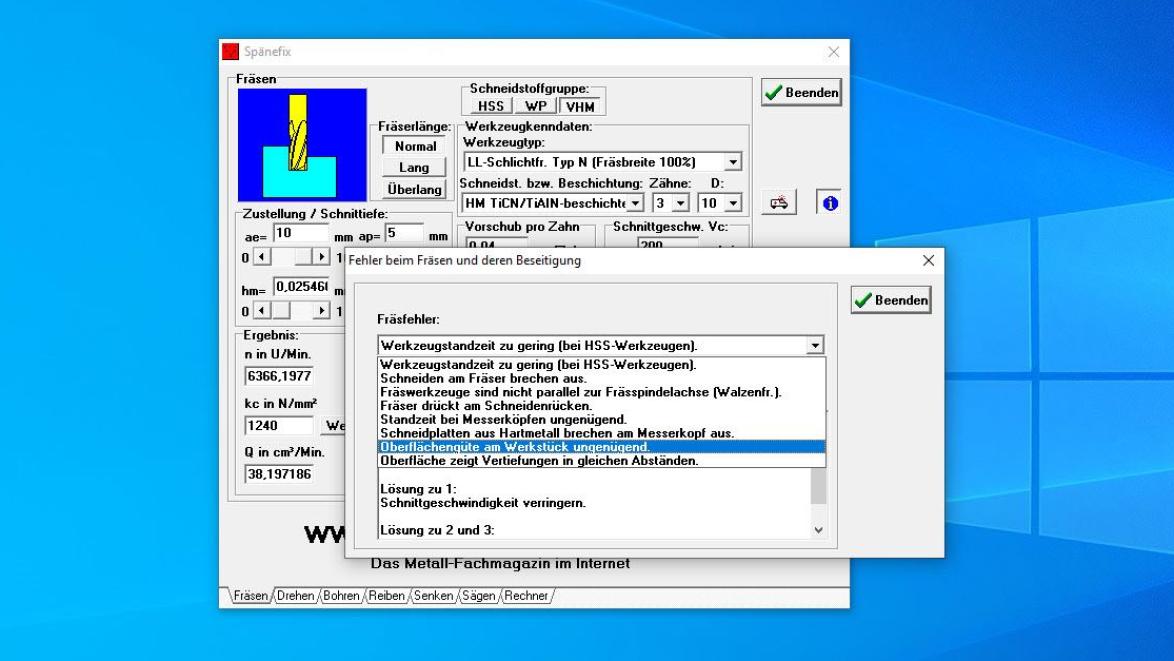Click the text 'Lösung zu 2 und 3:'
1174x661 pixels.
pos(437,530)
